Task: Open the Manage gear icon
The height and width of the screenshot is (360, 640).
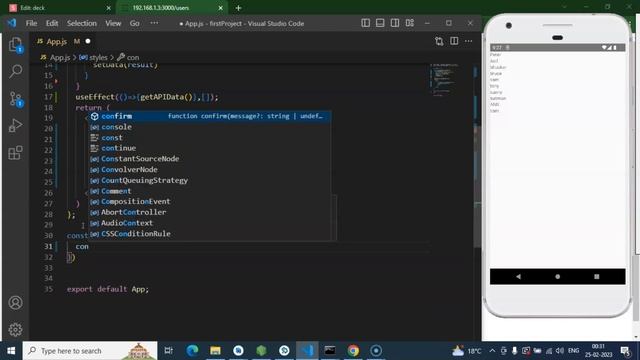Action: (x=16, y=329)
